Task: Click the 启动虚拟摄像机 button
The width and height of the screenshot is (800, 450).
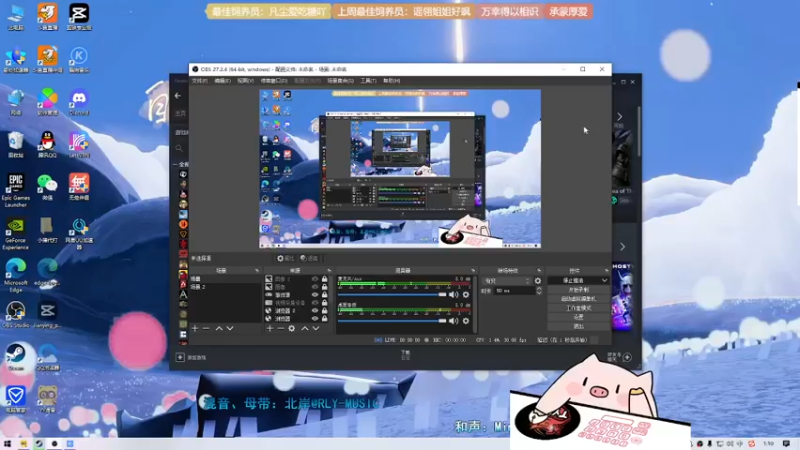Action: [579, 299]
